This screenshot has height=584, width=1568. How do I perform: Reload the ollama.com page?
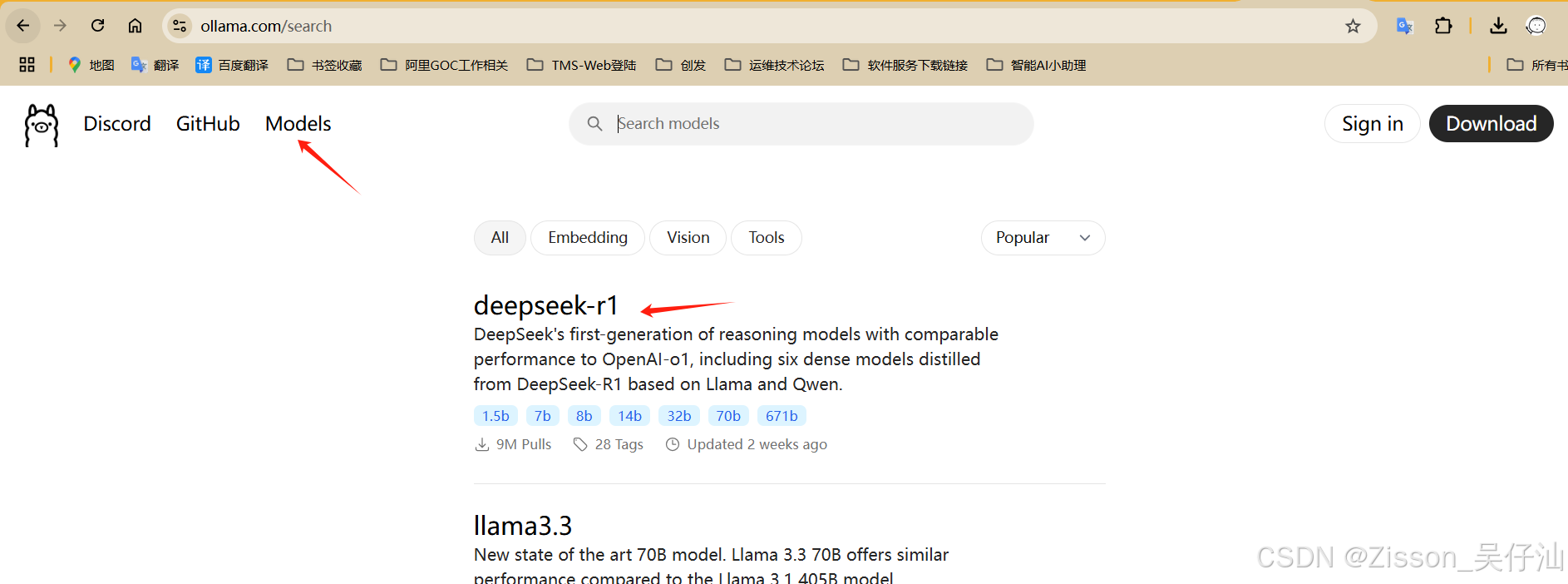point(97,26)
